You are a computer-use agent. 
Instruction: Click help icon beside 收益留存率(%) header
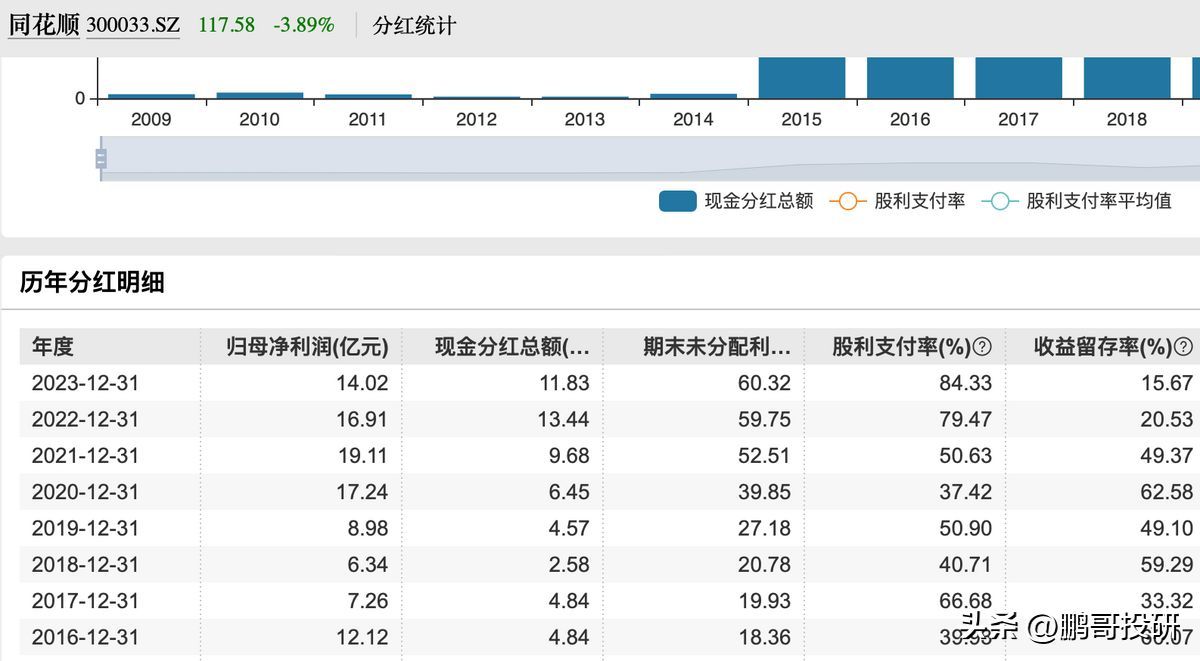(x=1183, y=347)
